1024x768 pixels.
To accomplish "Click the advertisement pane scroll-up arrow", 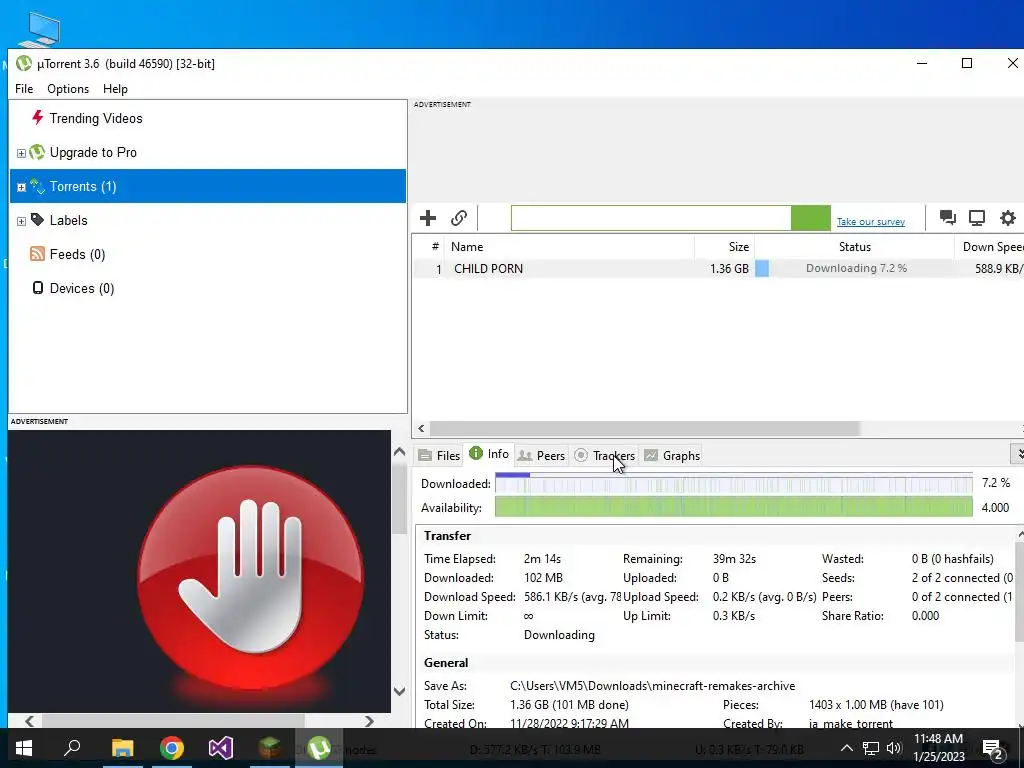I will pyautogui.click(x=400, y=451).
